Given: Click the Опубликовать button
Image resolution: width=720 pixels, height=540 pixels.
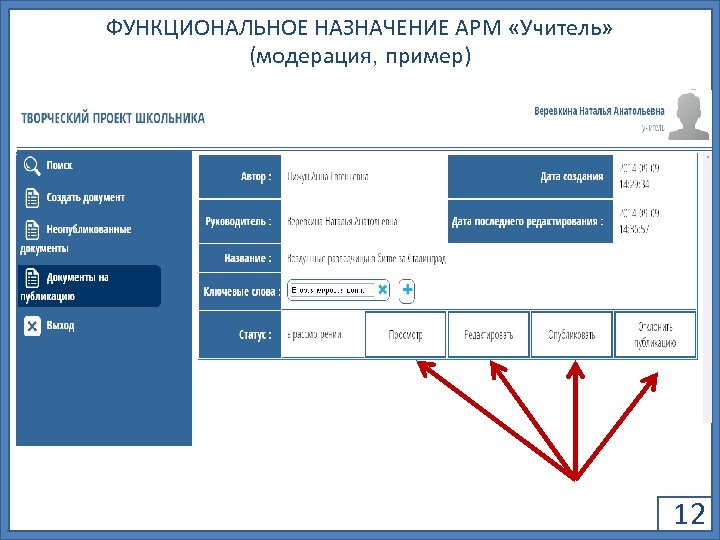Looking at the screenshot, I should tap(572, 335).
